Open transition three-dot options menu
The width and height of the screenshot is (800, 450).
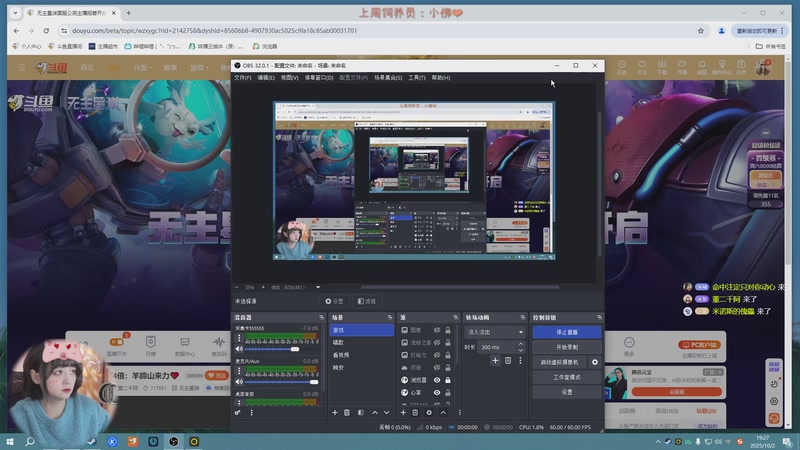520,360
